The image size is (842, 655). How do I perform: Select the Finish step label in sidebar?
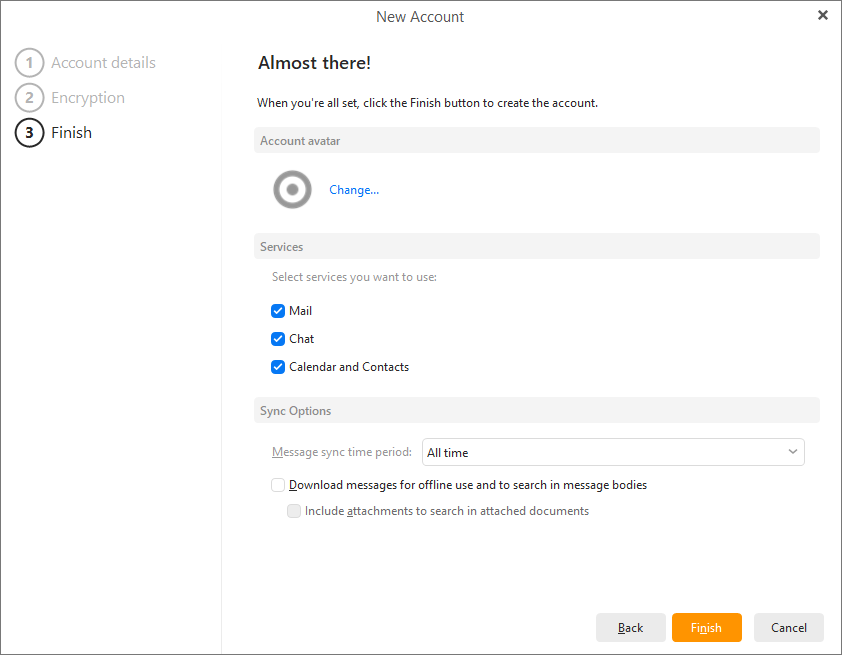(71, 133)
